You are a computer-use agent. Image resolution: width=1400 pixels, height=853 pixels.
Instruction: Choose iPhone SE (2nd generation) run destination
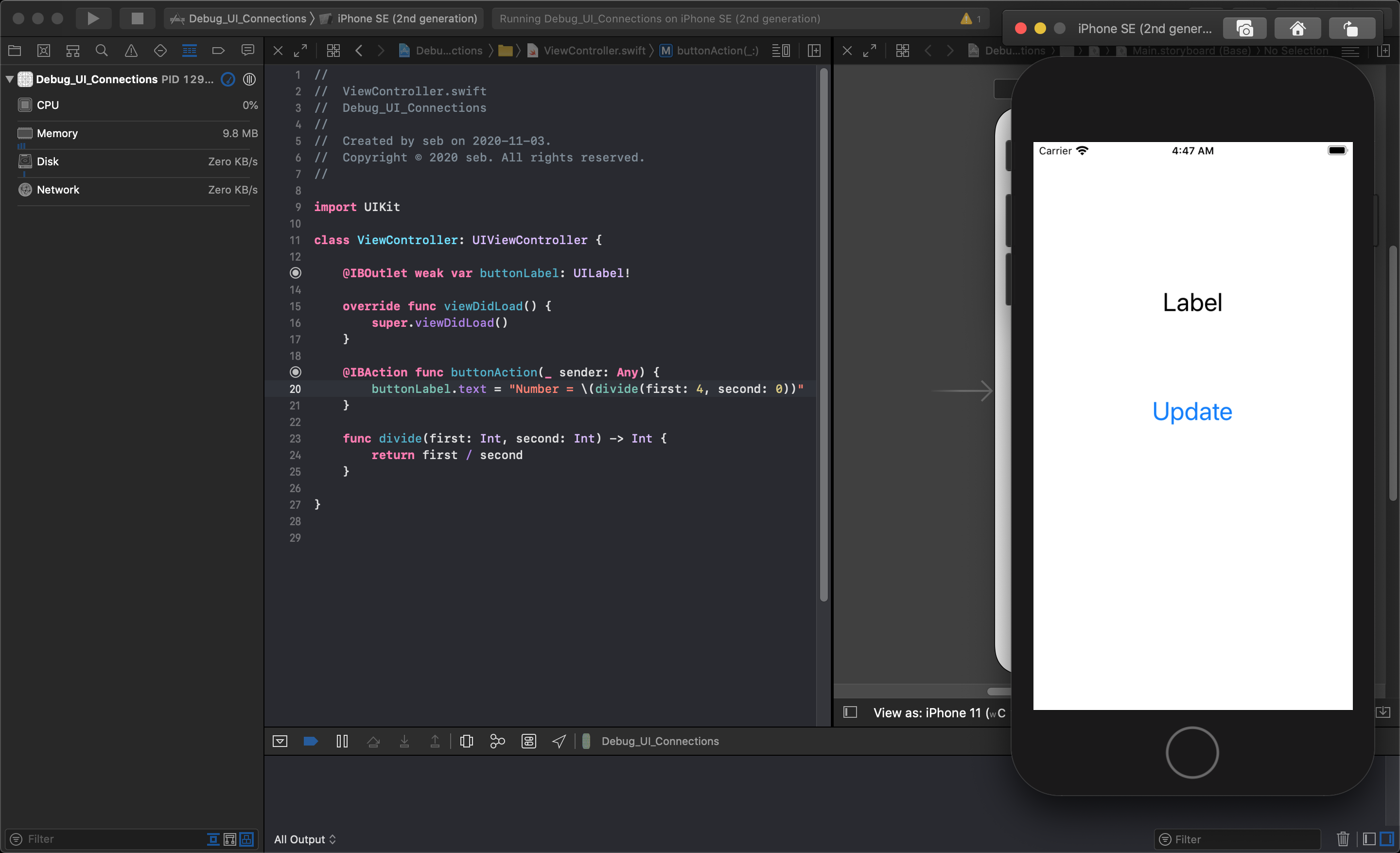pos(400,18)
